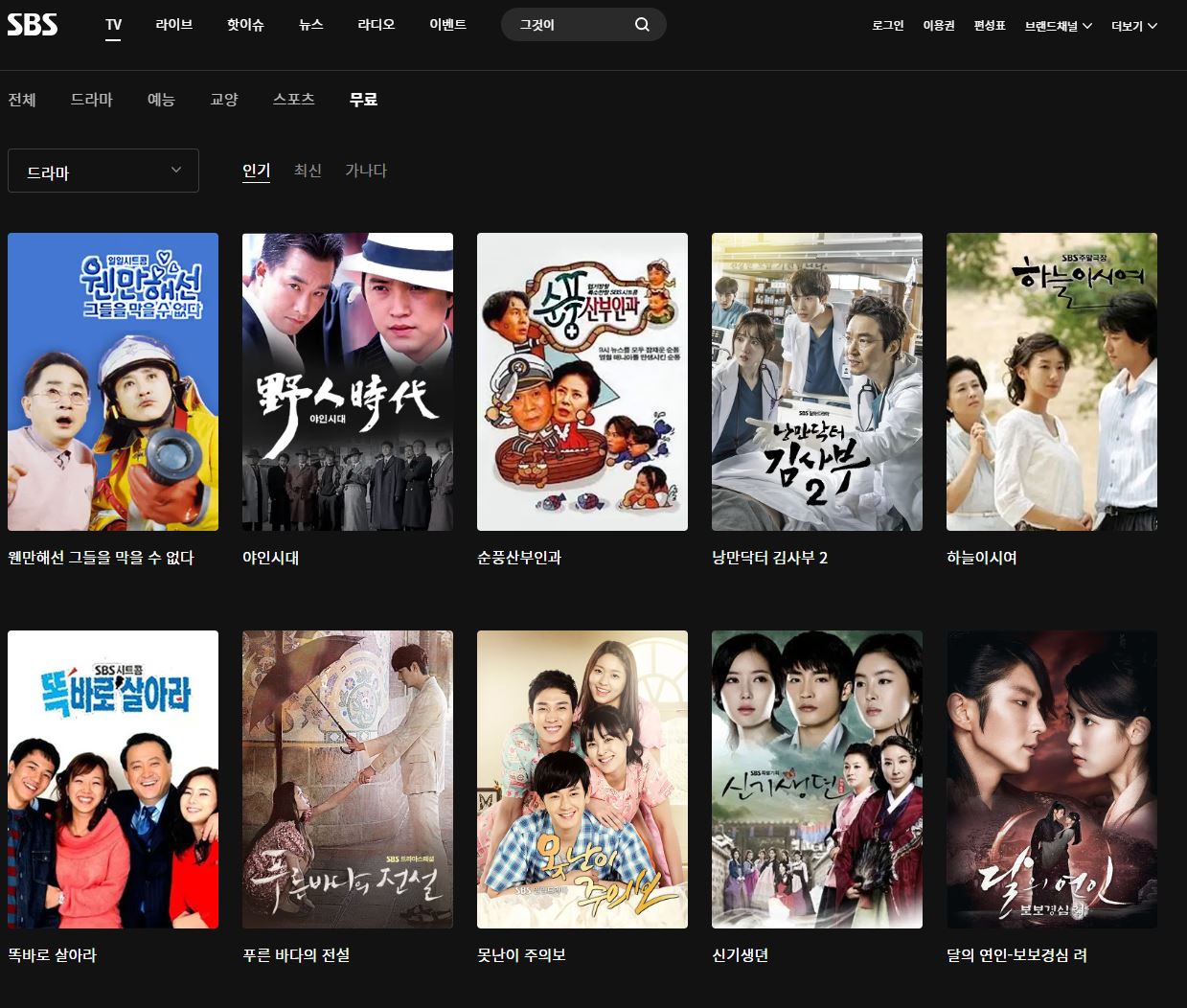Open the 순풍산부인과 poster
Viewport: 1187px width, 1008px height.
coord(582,381)
